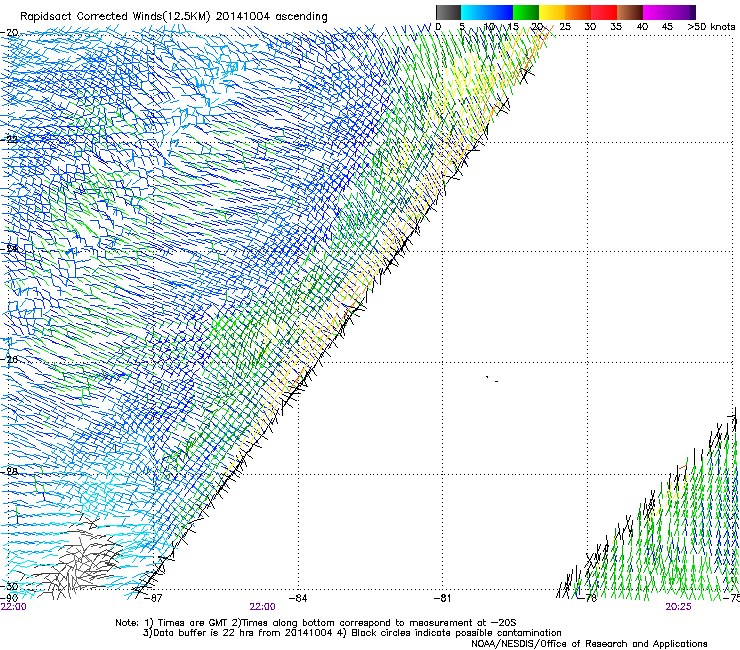Screen dimensions: 740x650
Task: Click the -87 longitude axis label
Action: [153, 598]
